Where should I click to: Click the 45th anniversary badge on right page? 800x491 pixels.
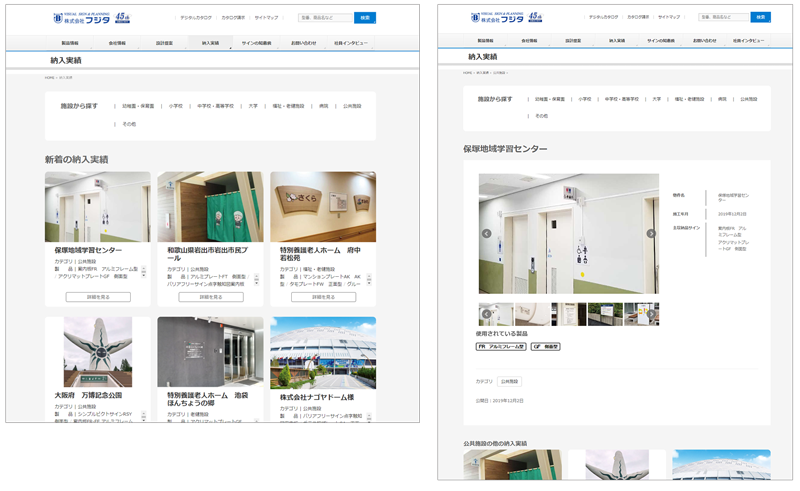535,17
